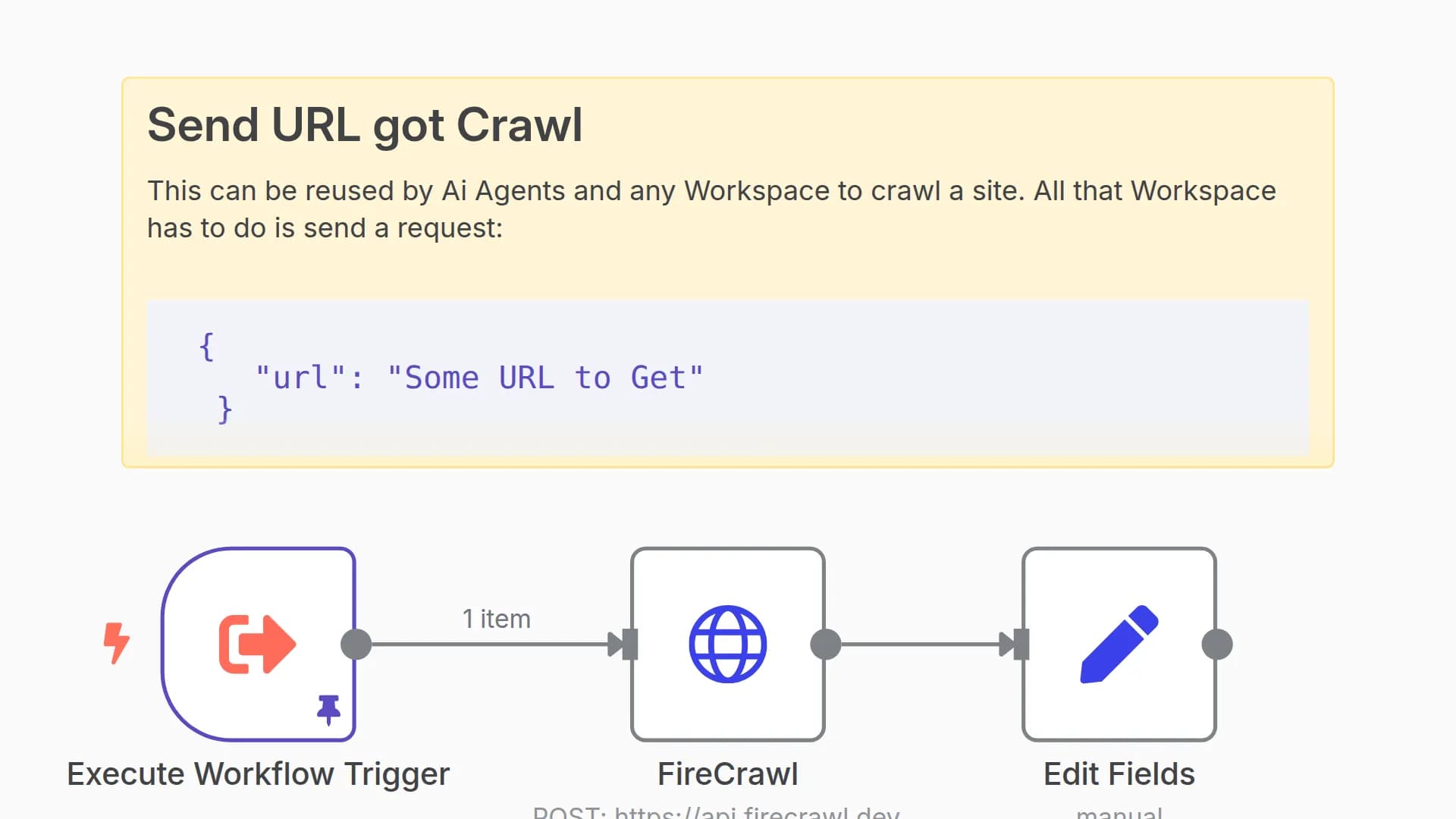1456x819 pixels.
Task: Click the orange lightning bolt trigger indicator
Action: [117, 644]
